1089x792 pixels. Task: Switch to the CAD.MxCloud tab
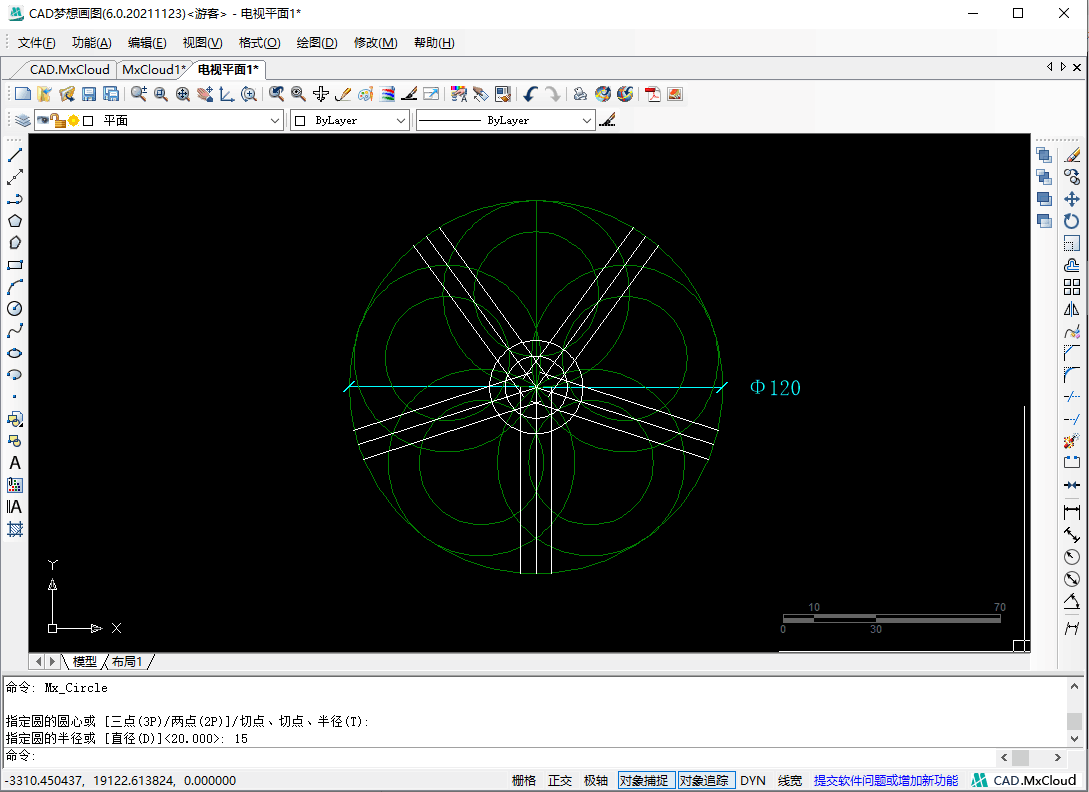point(69,69)
